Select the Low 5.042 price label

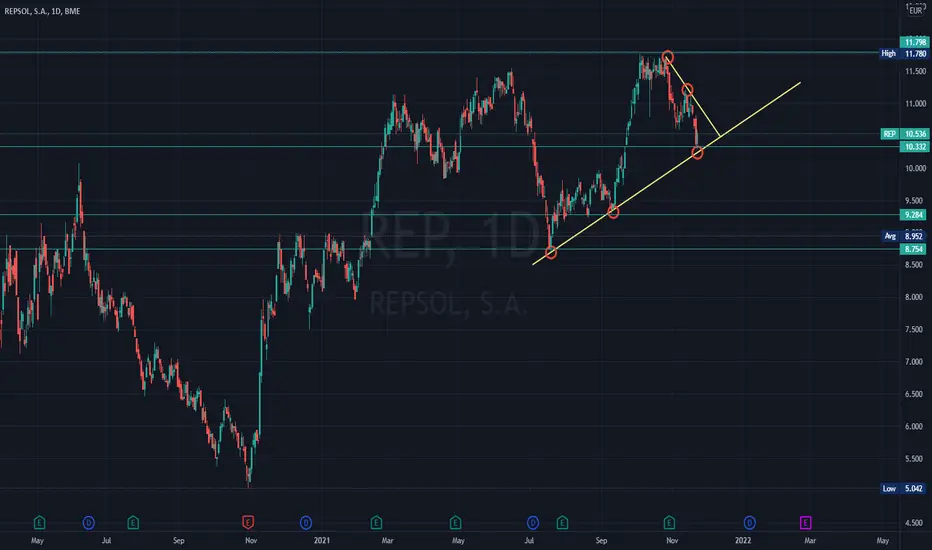(903, 488)
